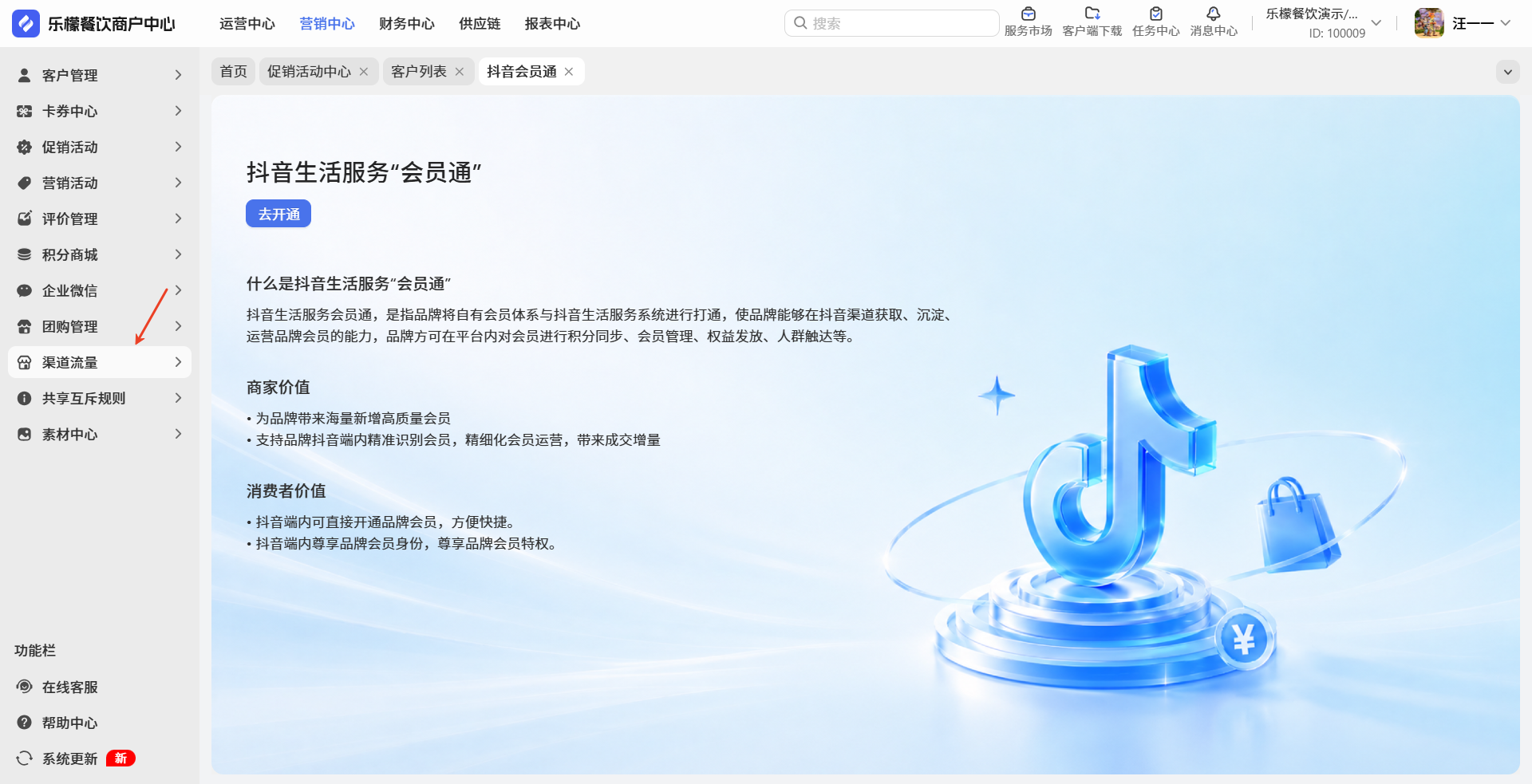Expand the 素材中心 chevron

click(178, 434)
